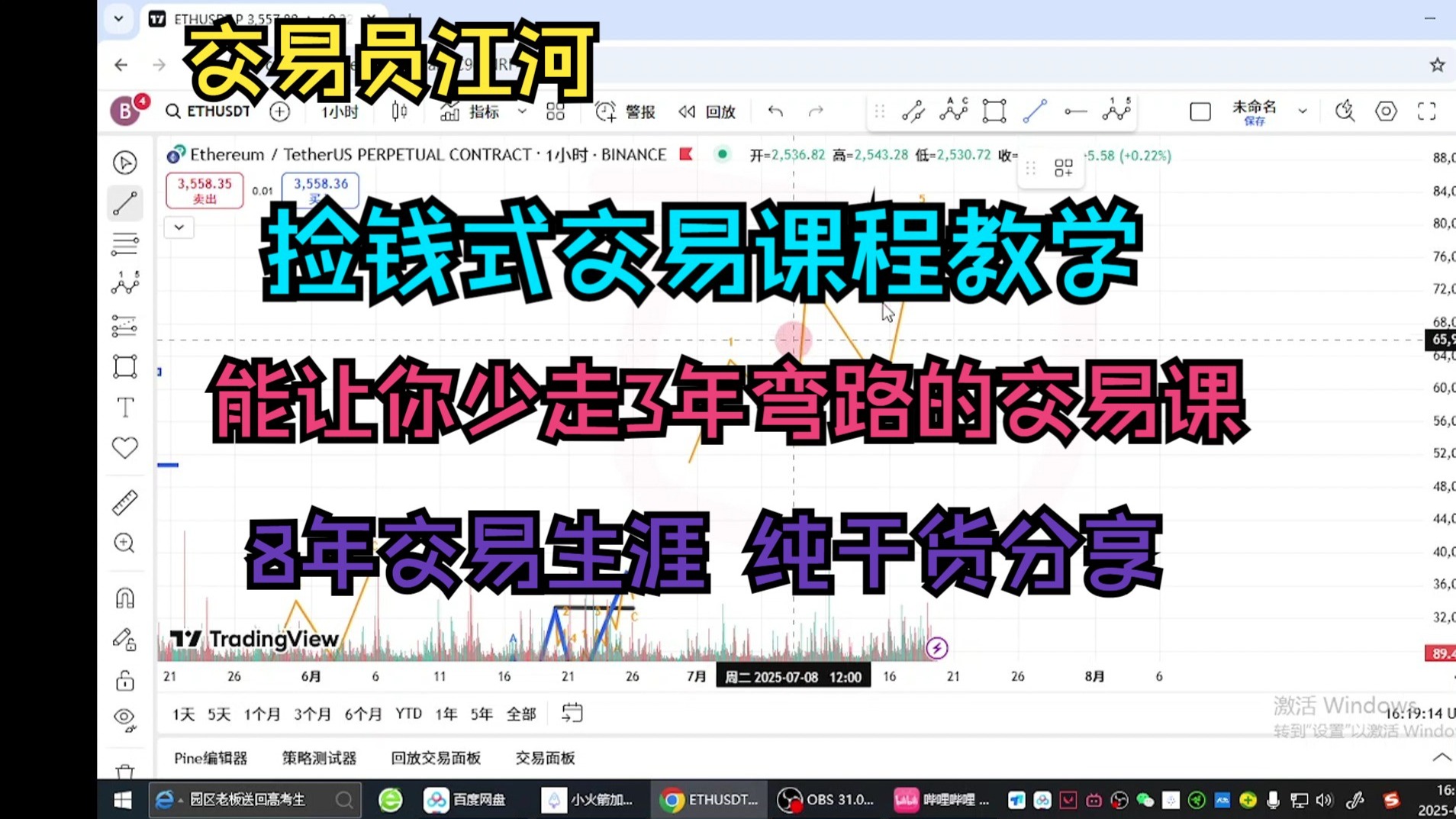Image resolution: width=1456 pixels, height=819 pixels.
Task: Select the 5天 date range
Action: [219, 714]
